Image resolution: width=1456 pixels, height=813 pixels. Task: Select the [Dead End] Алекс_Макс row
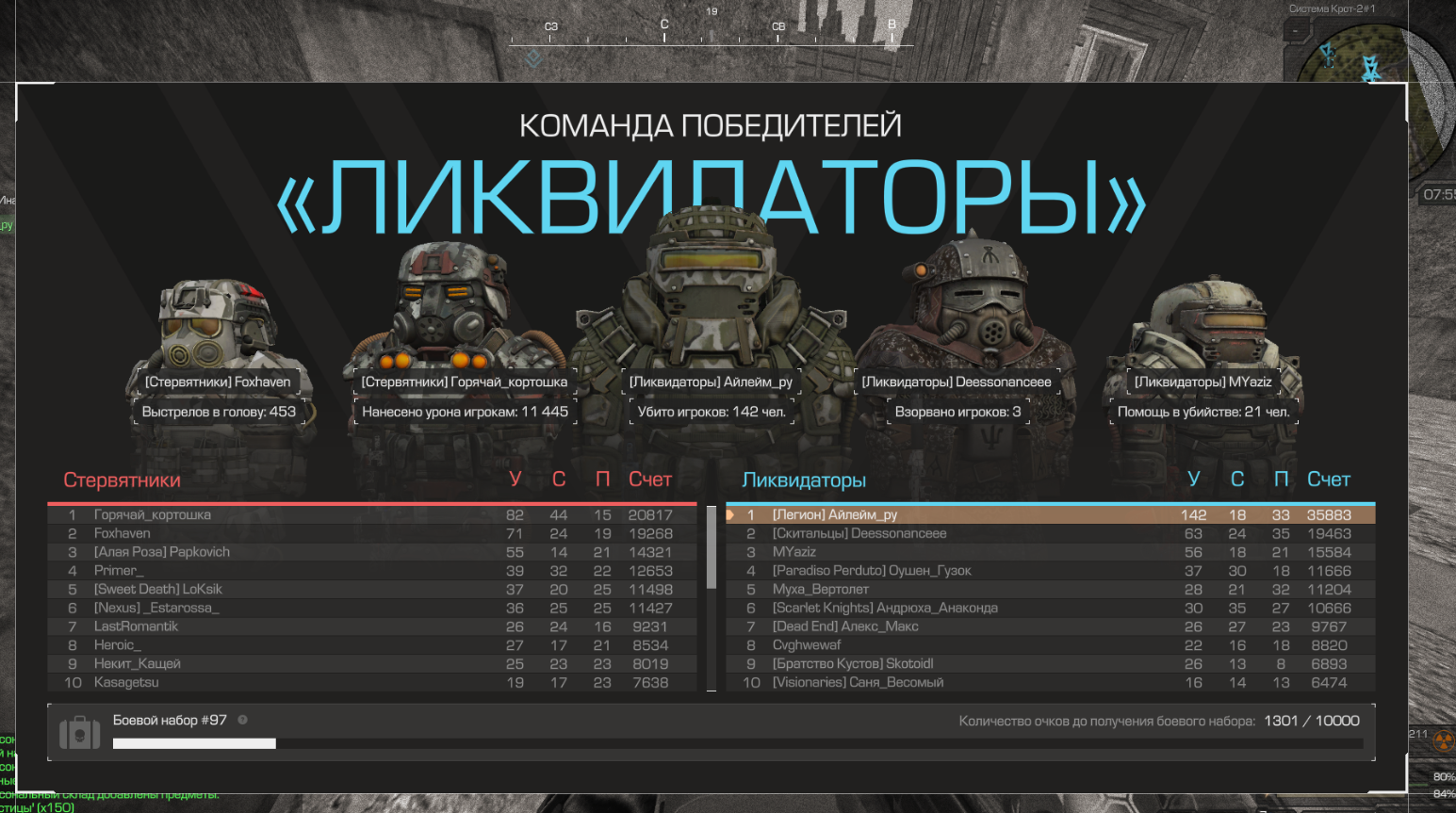click(1051, 626)
